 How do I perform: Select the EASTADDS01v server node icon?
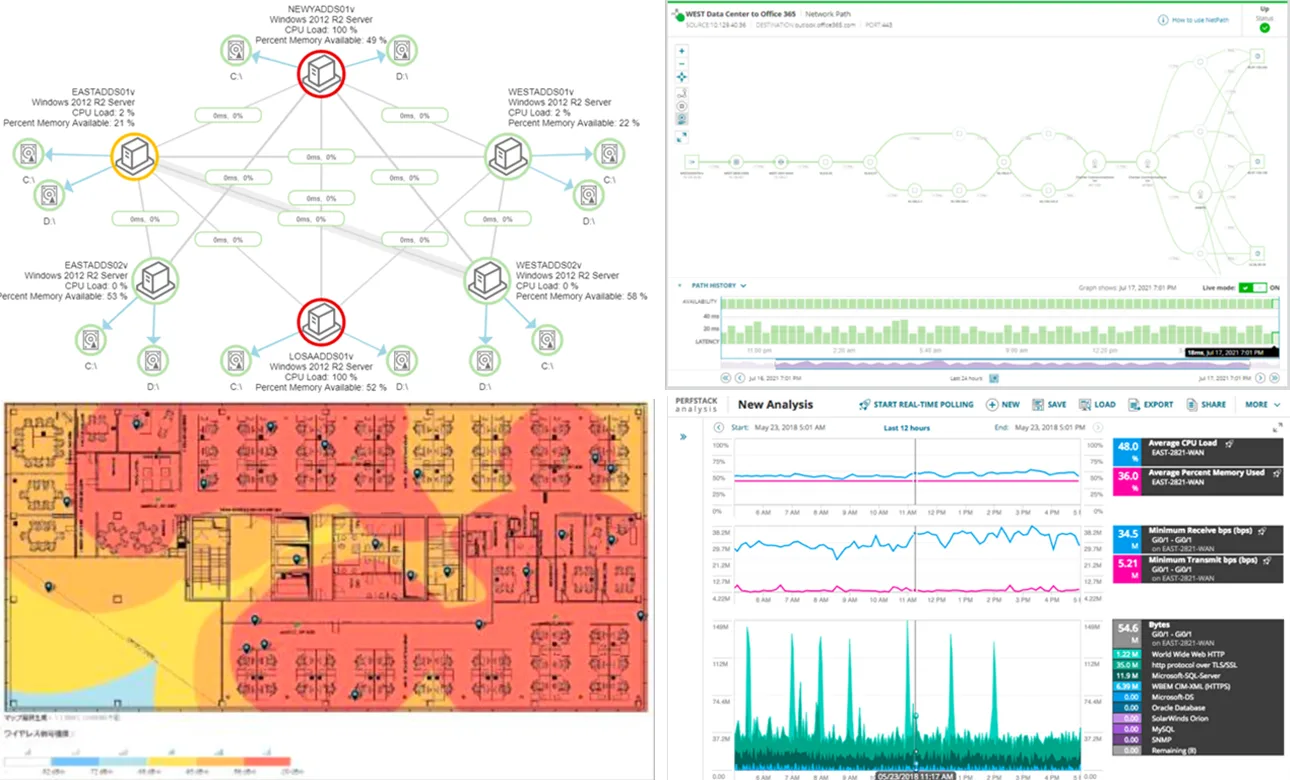click(x=134, y=156)
